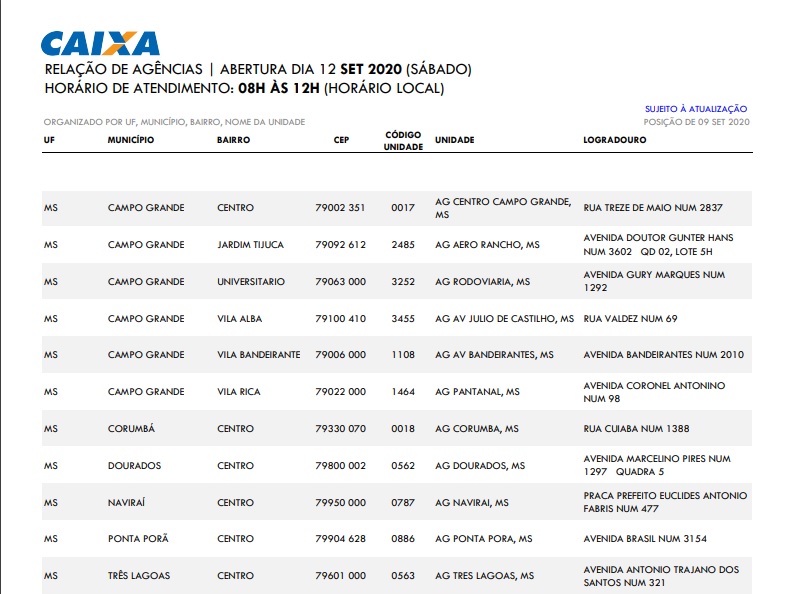Select the UNIDADE column header

click(455, 140)
